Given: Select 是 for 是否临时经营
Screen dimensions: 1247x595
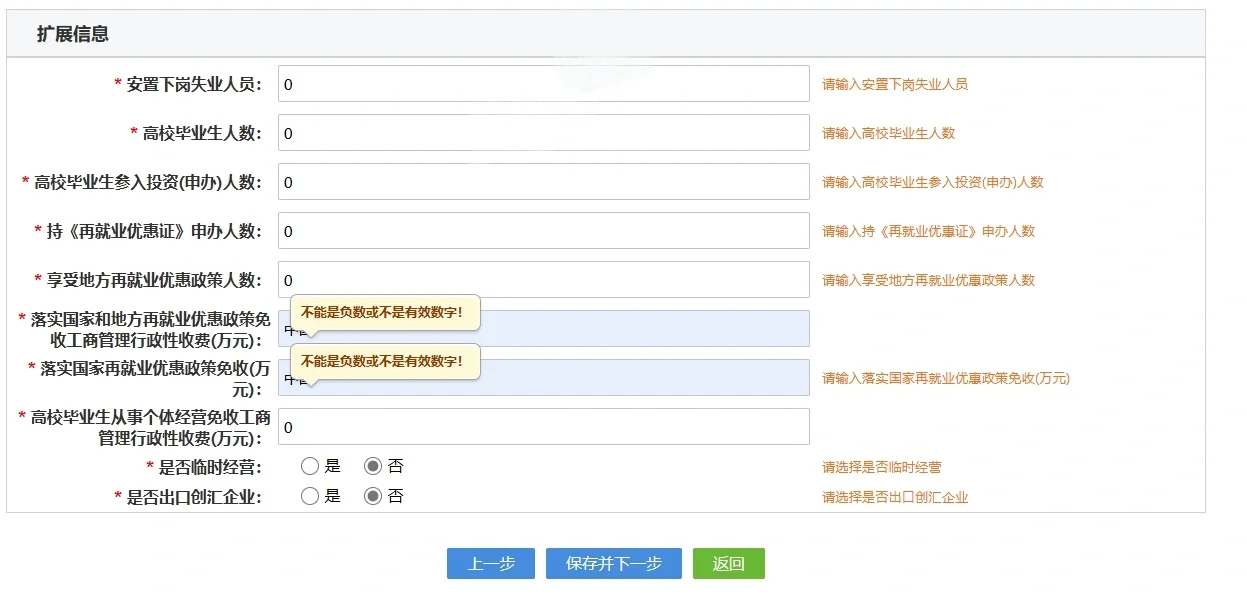Looking at the screenshot, I should pyautogui.click(x=310, y=466).
